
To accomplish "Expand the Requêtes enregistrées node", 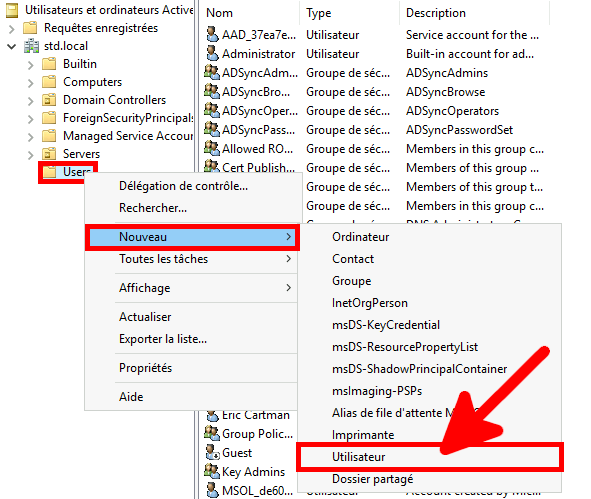I will coord(12,29).
